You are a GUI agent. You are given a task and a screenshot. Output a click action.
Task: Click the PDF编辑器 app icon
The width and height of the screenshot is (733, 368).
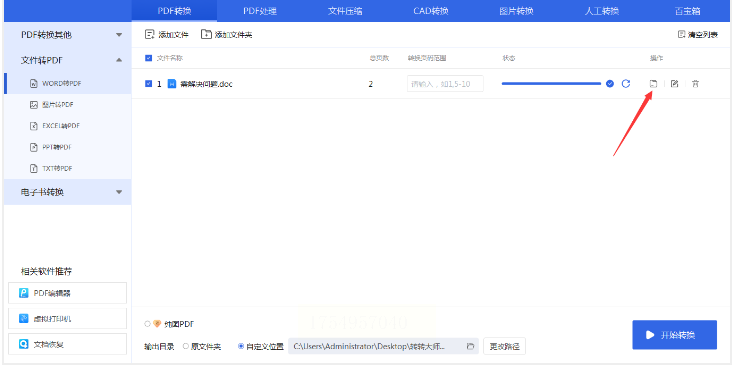pyautogui.click(x=24, y=293)
